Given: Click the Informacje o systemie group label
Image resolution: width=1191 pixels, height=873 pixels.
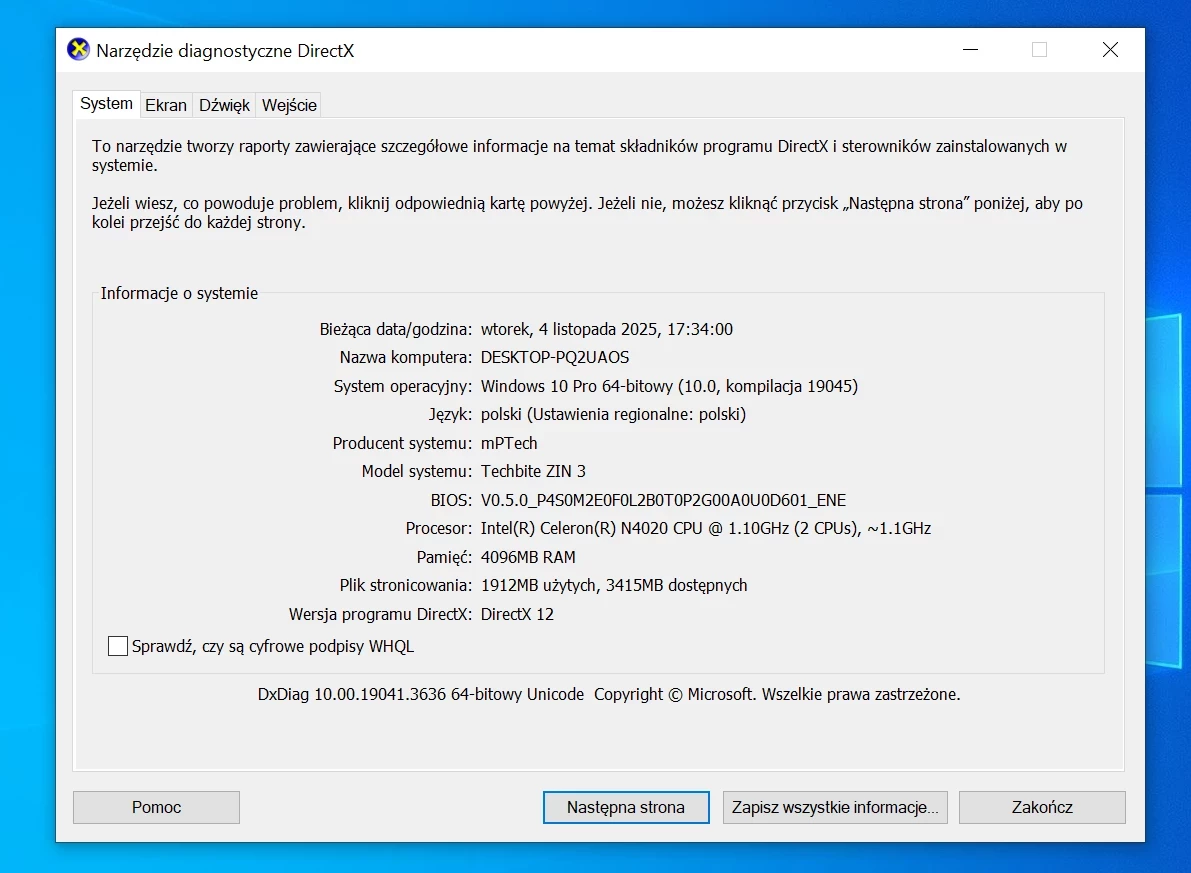Looking at the screenshot, I should pyautogui.click(x=177, y=293).
